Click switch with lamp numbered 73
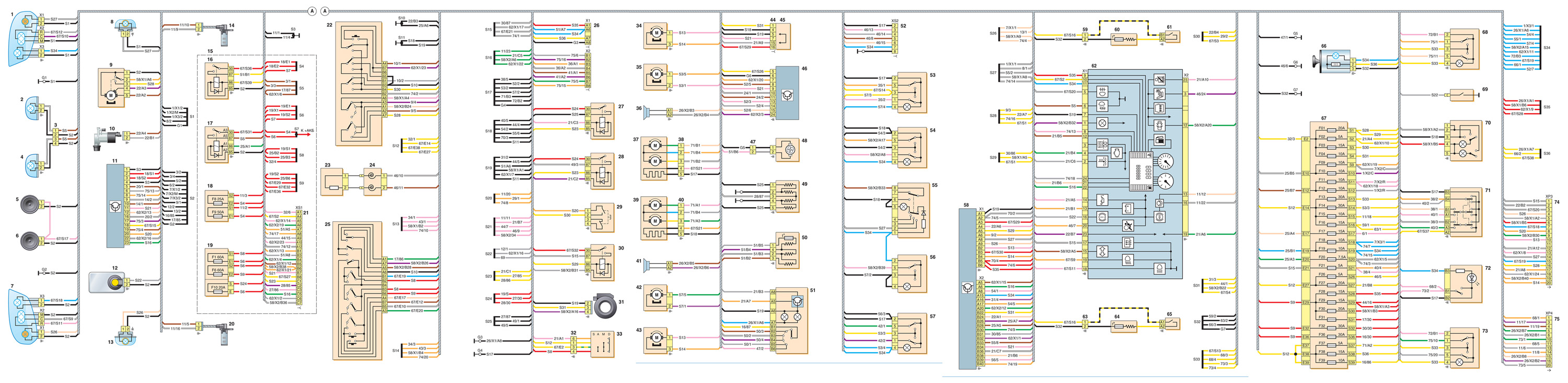Image resolution: width=1568 pixels, height=383 pixels. tap(1464, 348)
